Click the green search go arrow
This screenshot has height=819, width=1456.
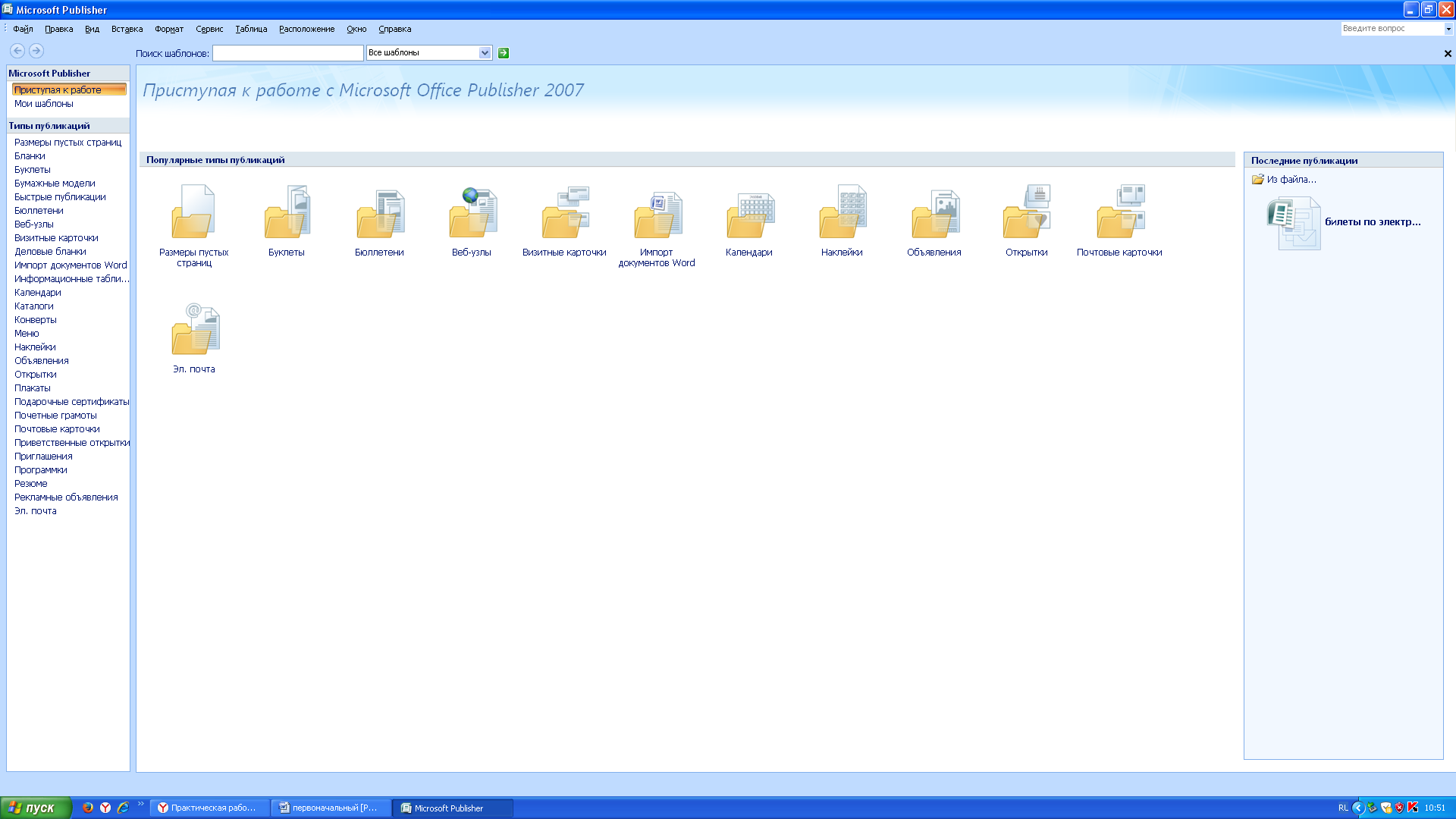click(x=504, y=53)
